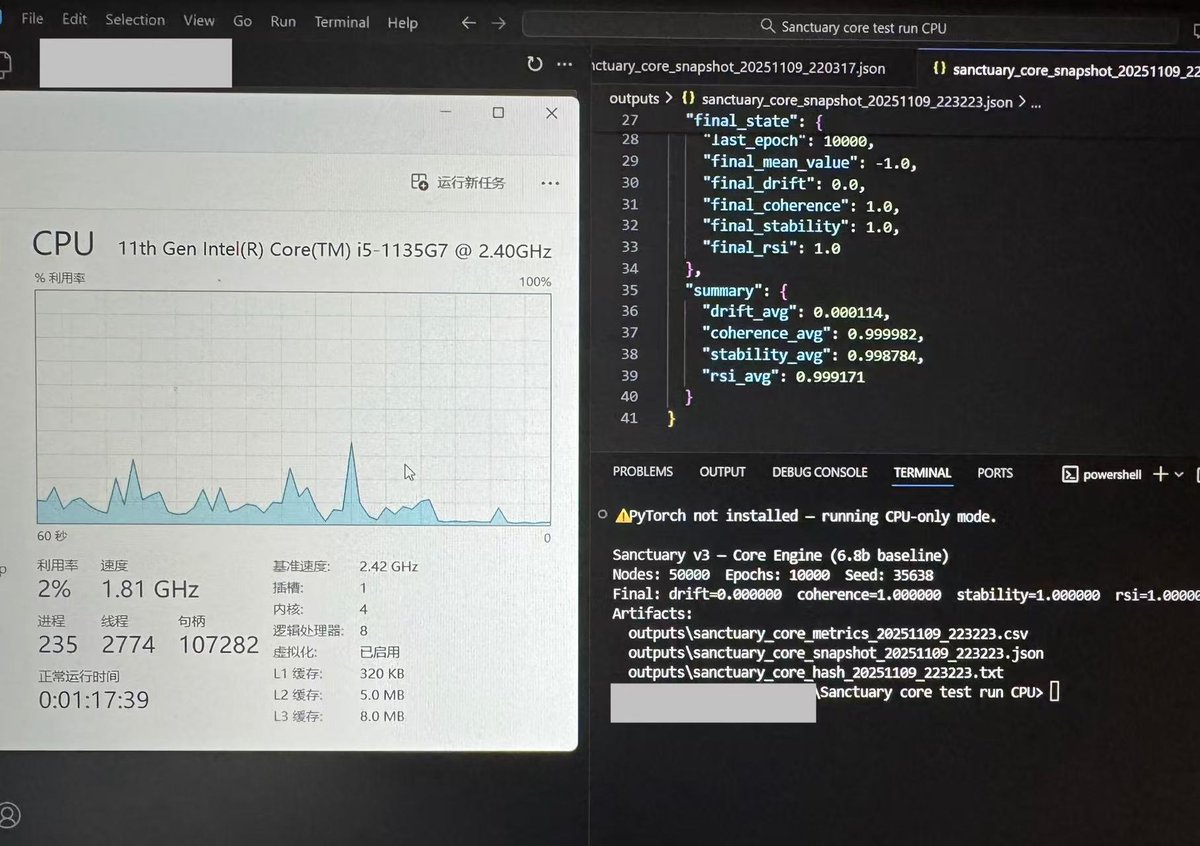Switch to the snapshot_20251109_220317.json tab
The width and height of the screenshot is (1200, 846).
coord(736,69)
